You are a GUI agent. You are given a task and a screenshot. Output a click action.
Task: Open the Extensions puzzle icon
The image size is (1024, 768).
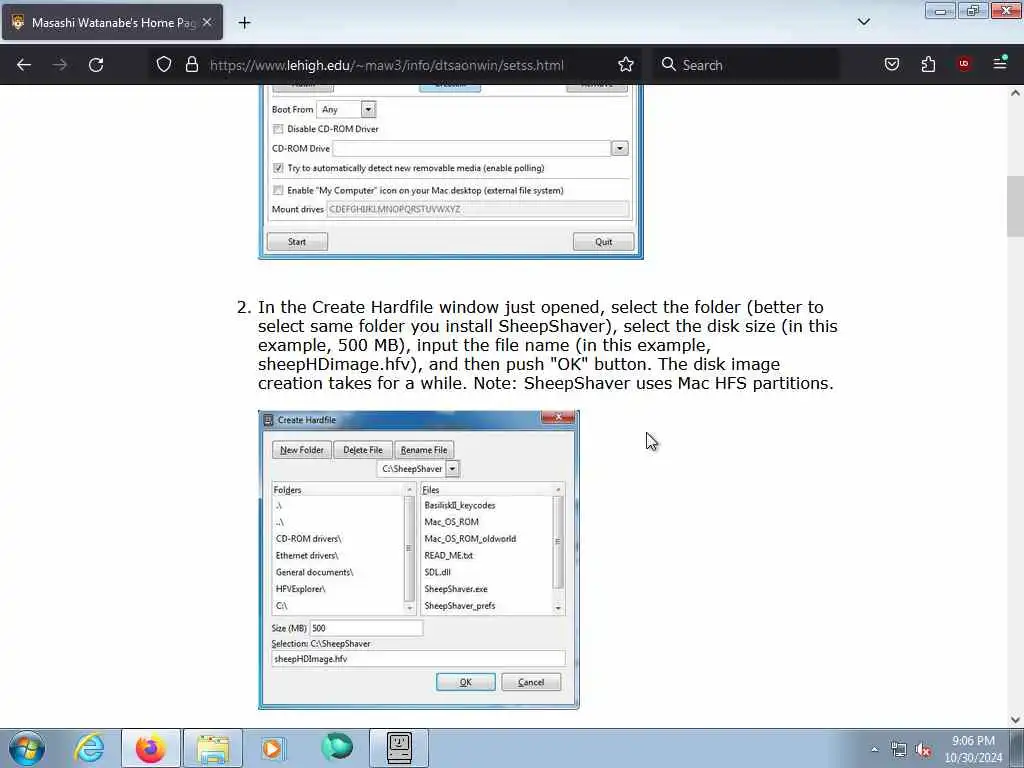point(928,64)
